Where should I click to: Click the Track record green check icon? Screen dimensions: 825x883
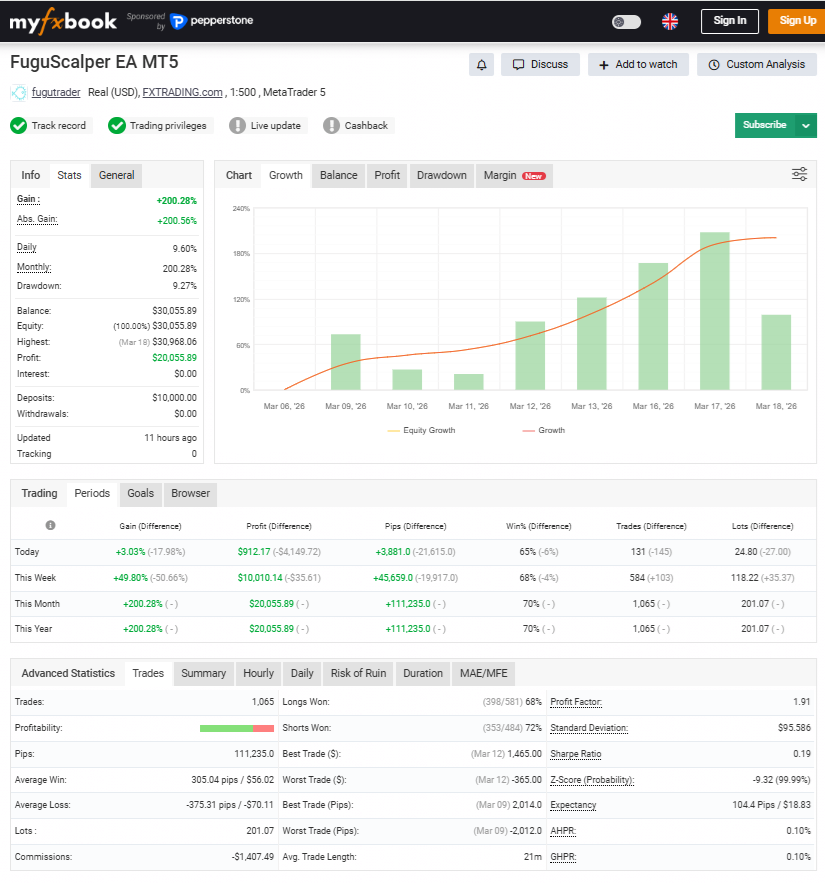(x=19, y=126)
